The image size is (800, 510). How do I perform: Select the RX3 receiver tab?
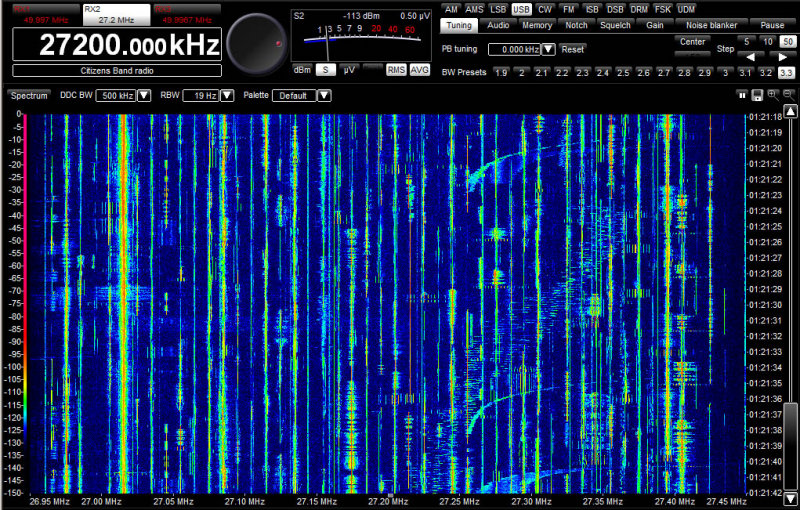point(187,15)
